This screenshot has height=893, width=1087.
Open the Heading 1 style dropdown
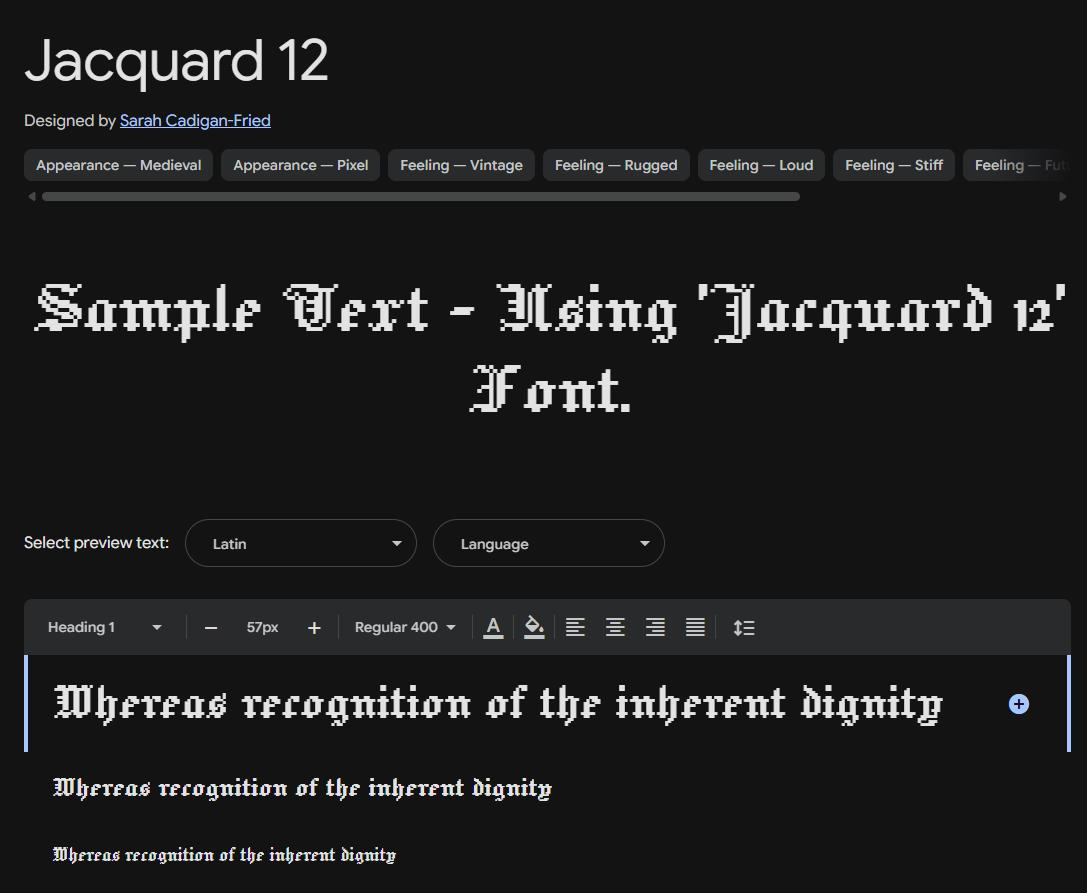pyautogui.click(x=104, y=627)
